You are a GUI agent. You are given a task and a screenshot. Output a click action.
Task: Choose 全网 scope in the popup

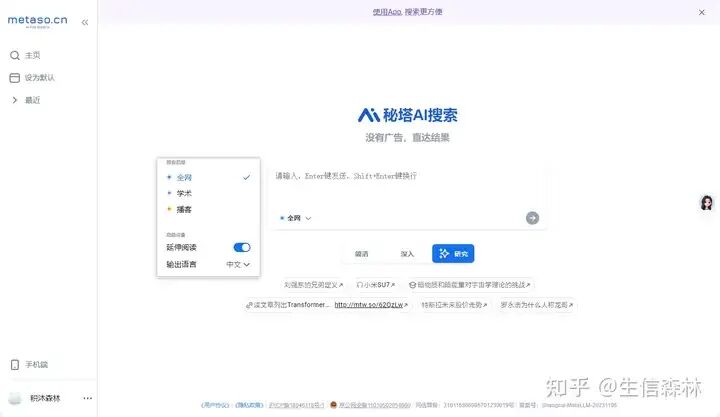coord(208,177)
